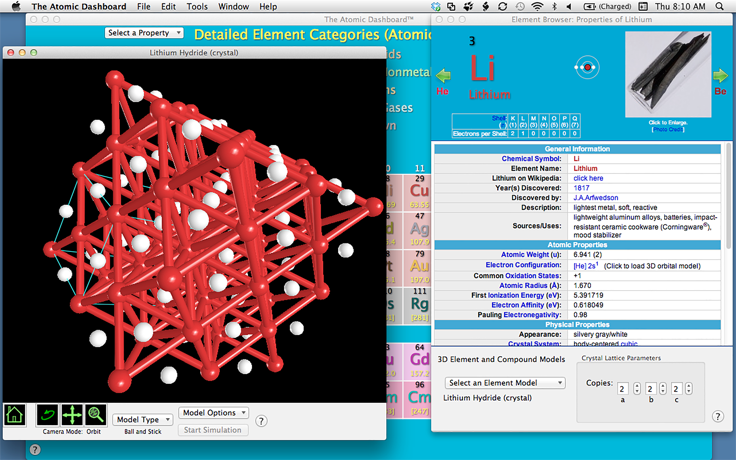
Task: Select the Gd element tile in periodic table
Action: tap(419, 361)
